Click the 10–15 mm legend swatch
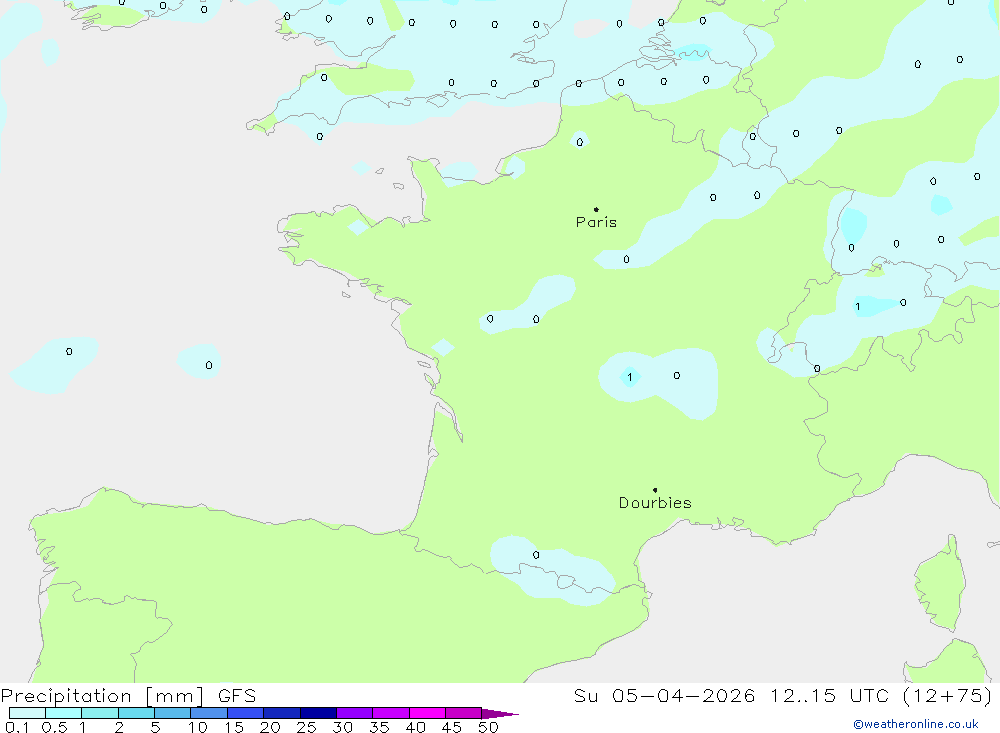Screen dimensions: 1000x733 pos(209,713)
